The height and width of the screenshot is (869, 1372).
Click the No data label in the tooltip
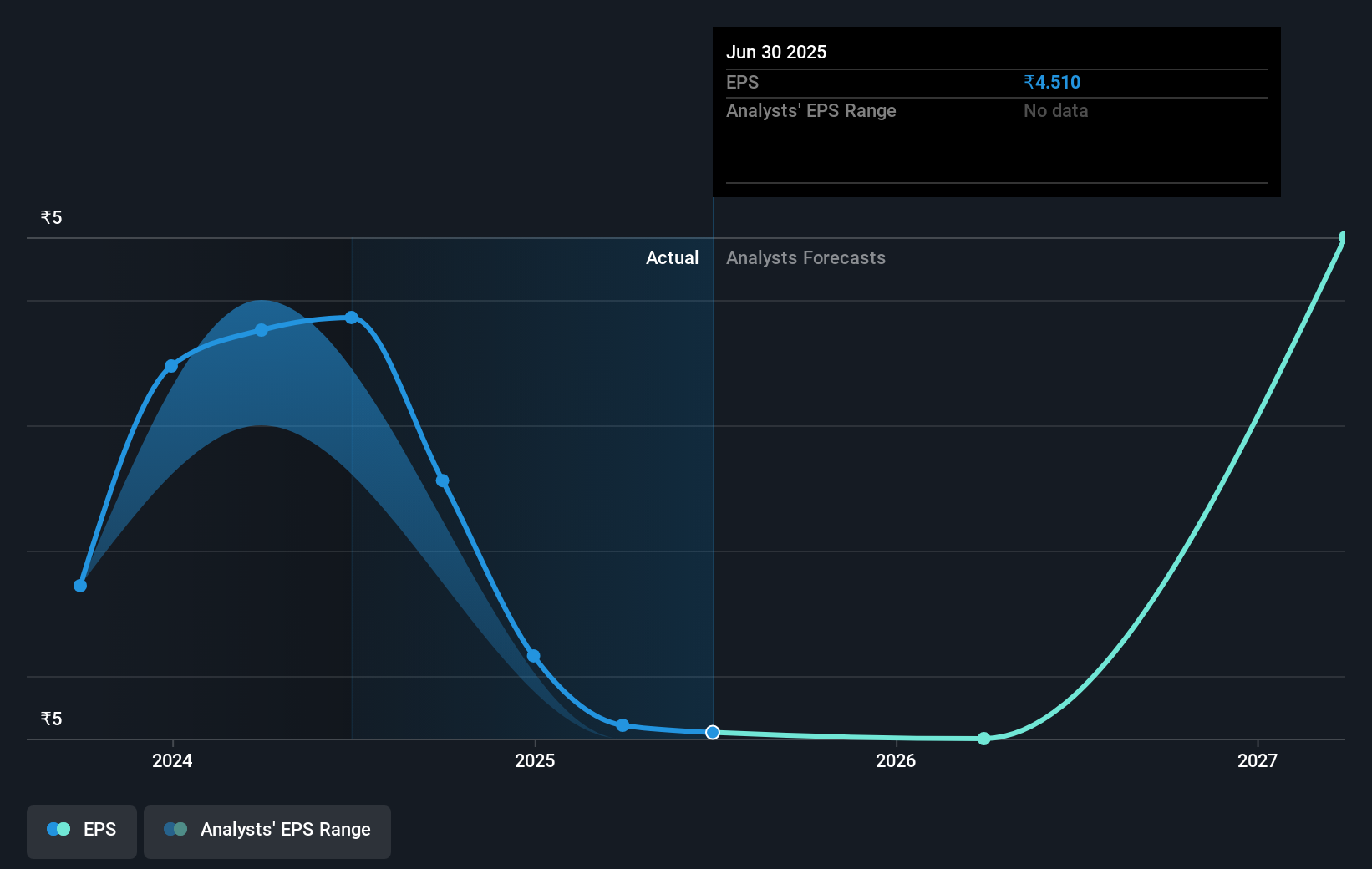tap(1055, 110)
